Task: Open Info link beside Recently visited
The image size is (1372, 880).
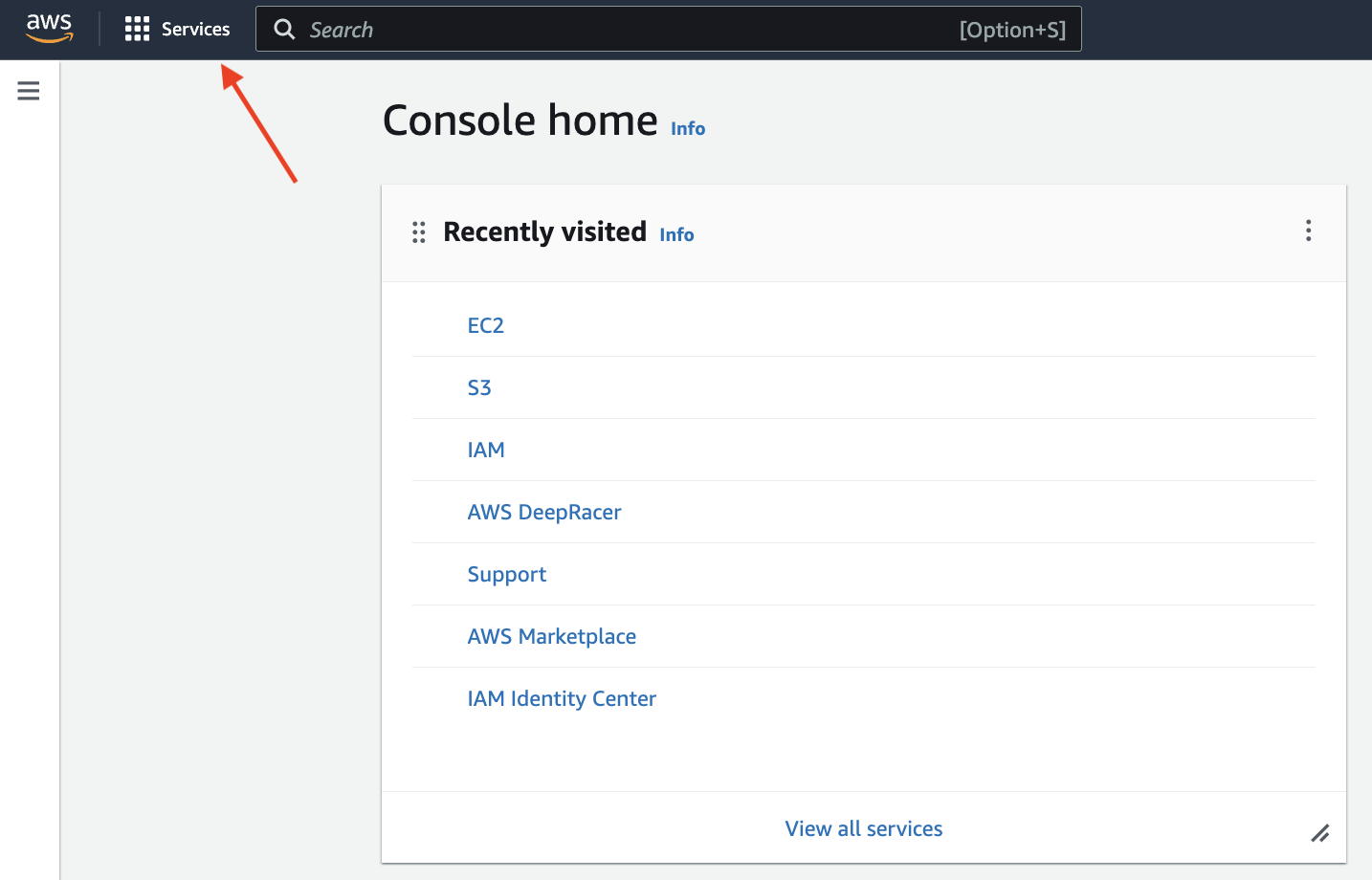Action: coord(676,235)
